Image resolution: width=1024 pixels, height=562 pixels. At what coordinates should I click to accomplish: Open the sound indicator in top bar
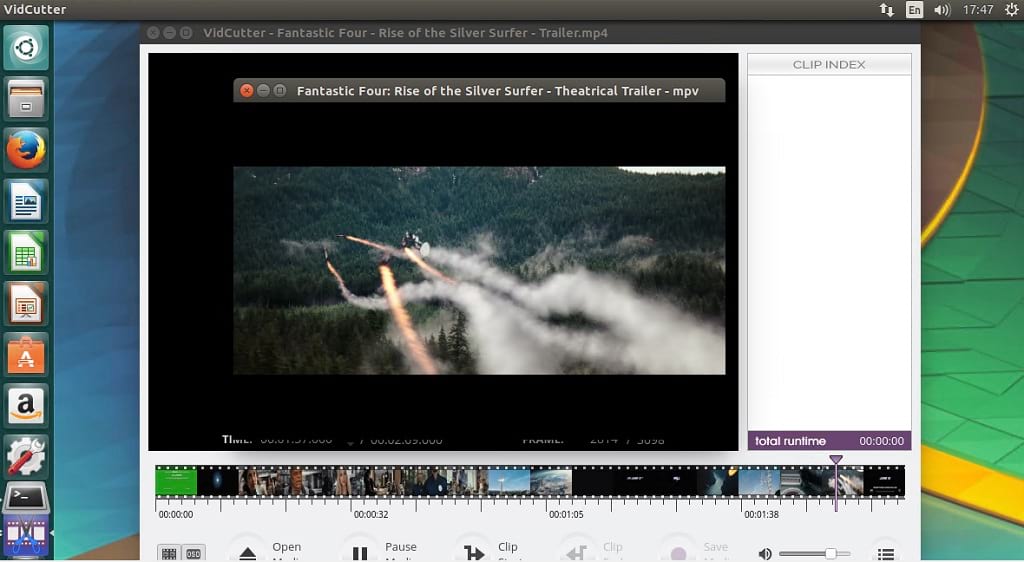coord(942,9)
